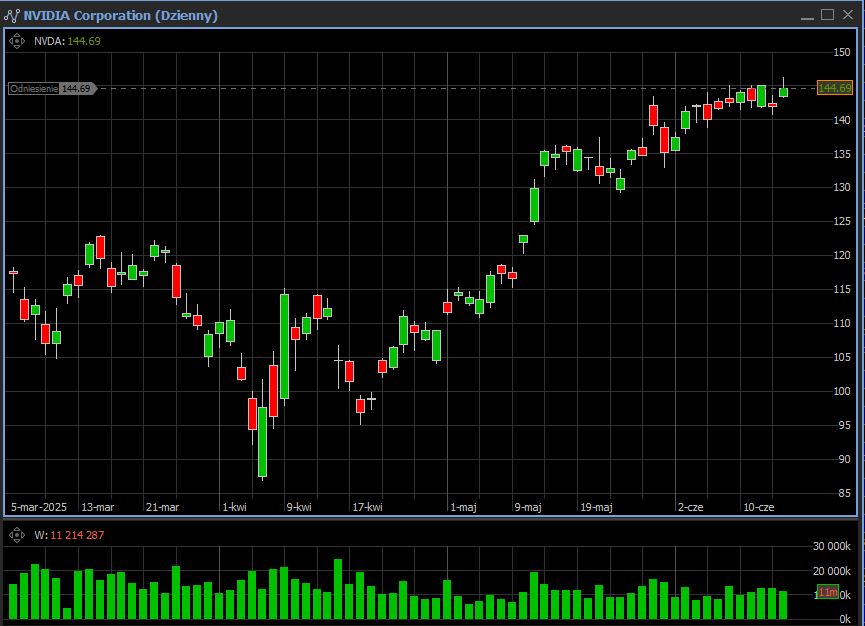Click the 11m volume axis tag
The image size is (865, 626).
coord(827,592)
